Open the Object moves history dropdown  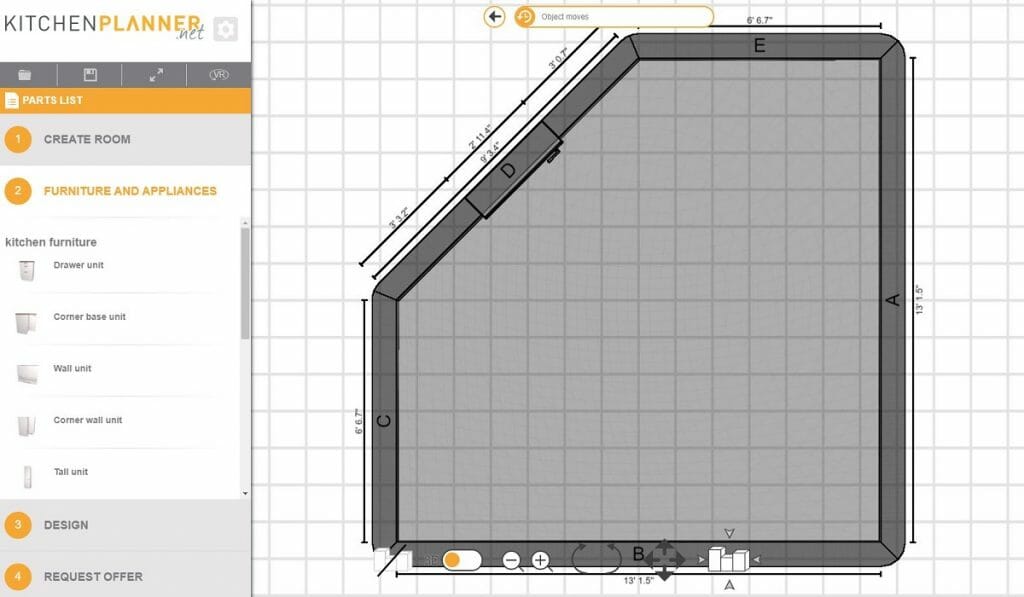pyautogui.click(x=613, y=16)
